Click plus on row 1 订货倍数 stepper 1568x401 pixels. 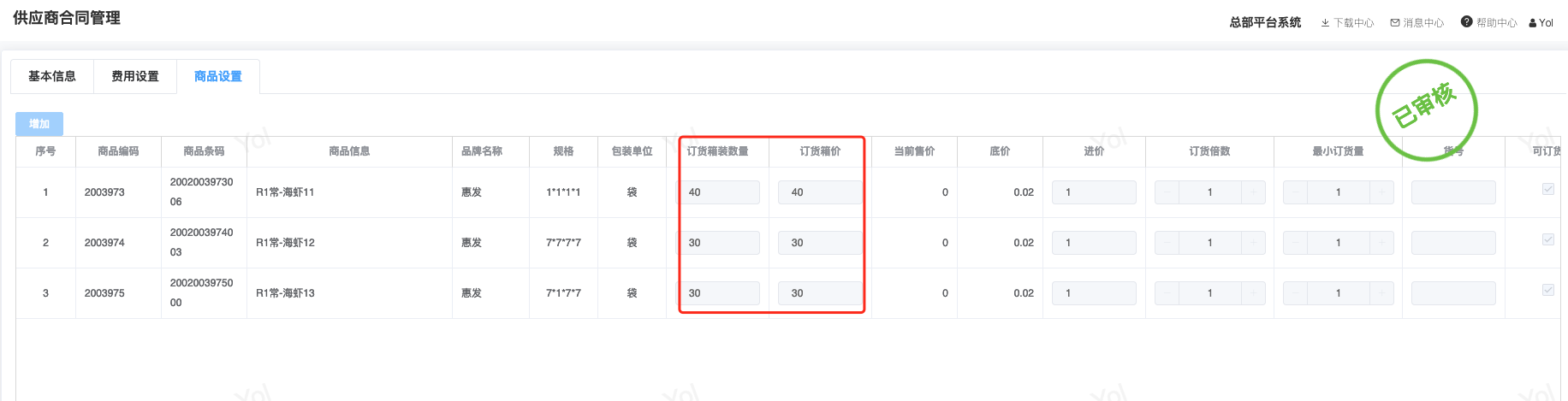click(1253, 192)
